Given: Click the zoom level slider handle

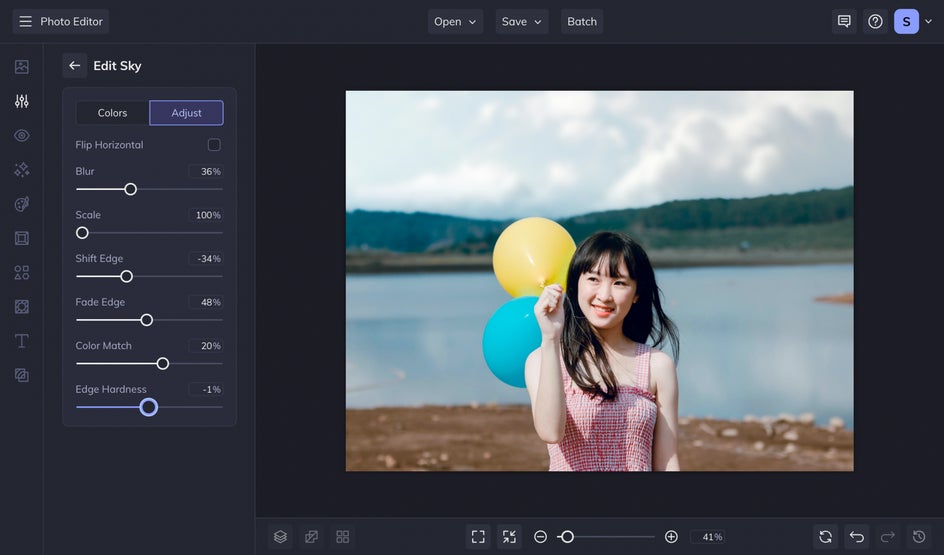Looking at the screenshot, I should [567, 536].
